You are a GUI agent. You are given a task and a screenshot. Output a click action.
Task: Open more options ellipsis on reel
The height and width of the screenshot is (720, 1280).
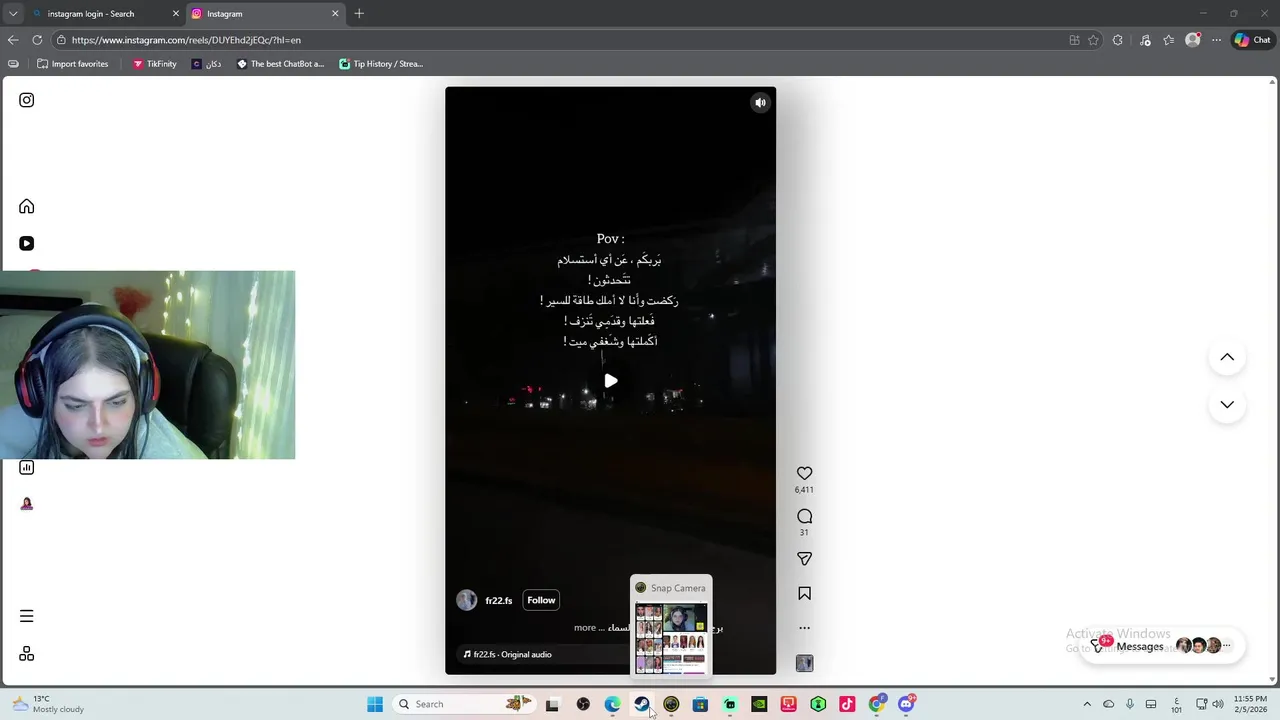[804, 628]
